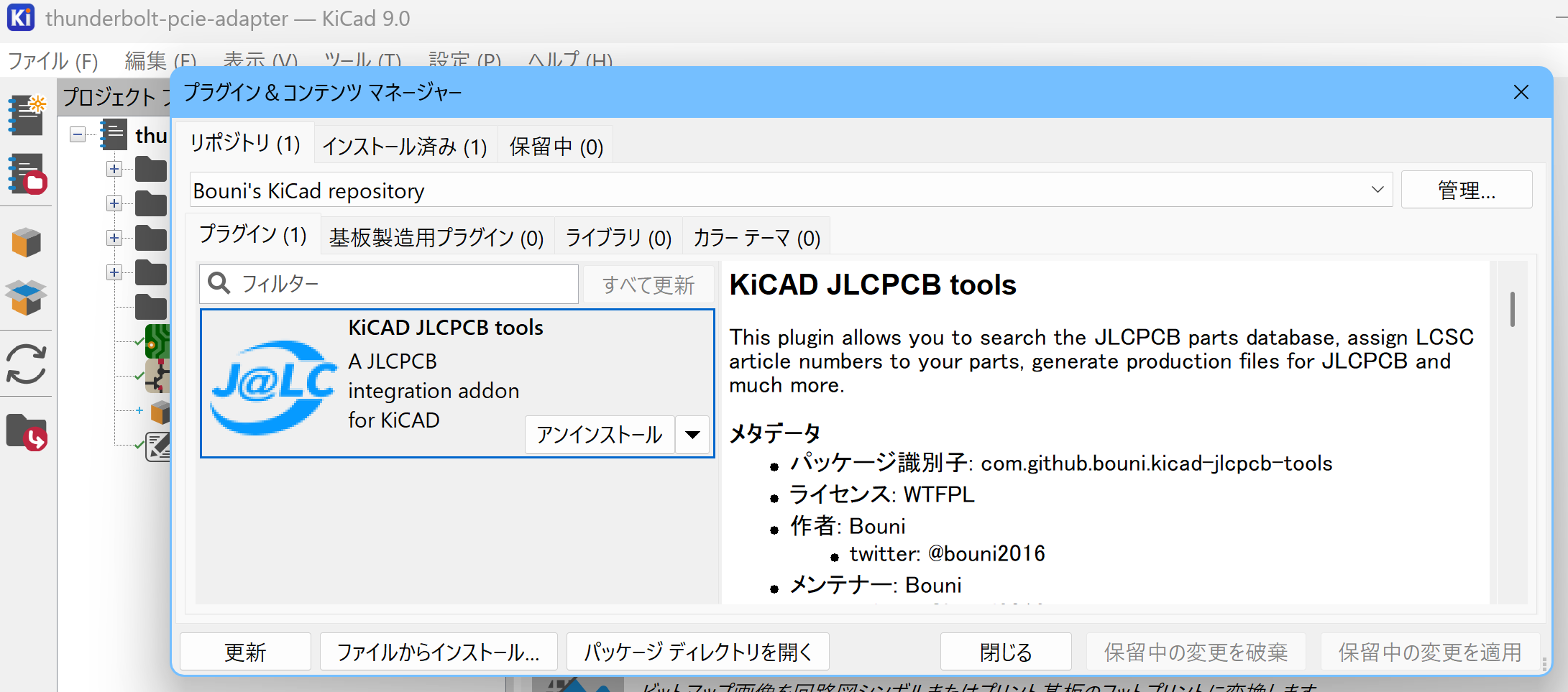Click the refresh project tree arrows icon
Viewport: 1568px width, 692px height.
(27, 364)
